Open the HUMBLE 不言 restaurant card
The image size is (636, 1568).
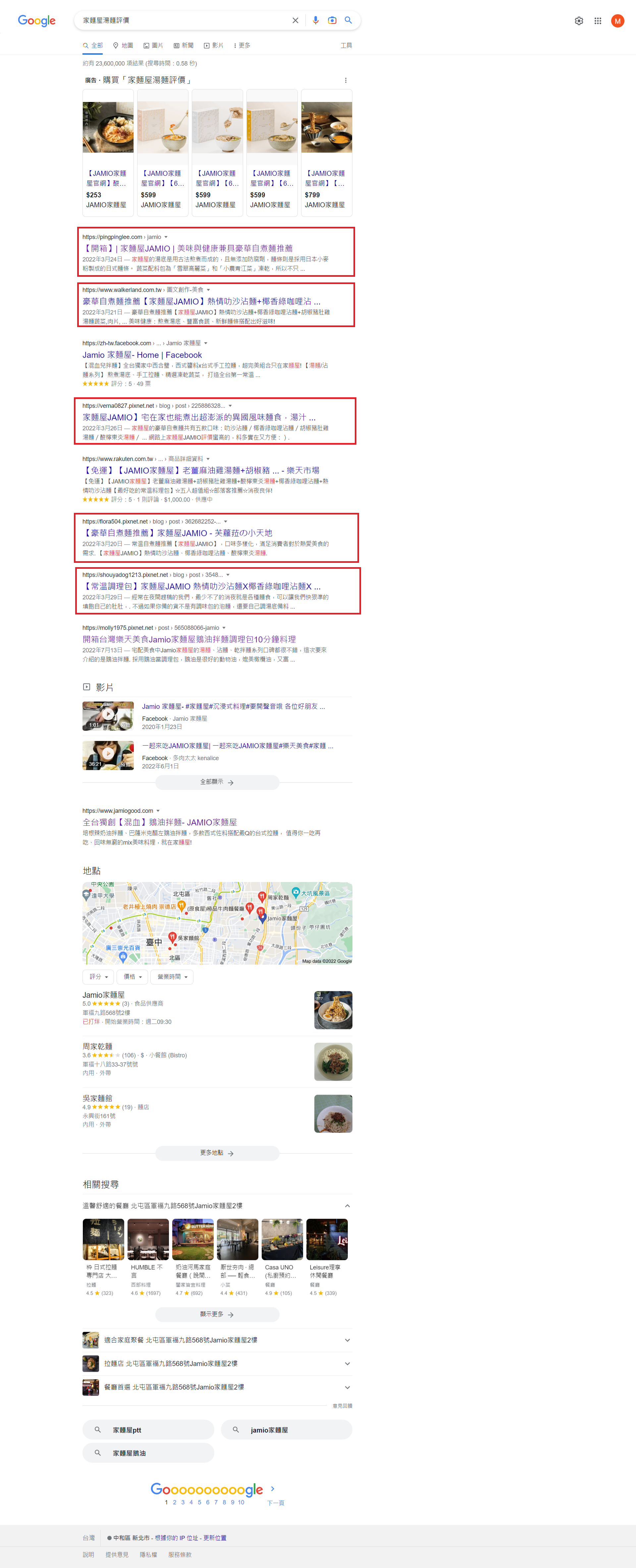(x=148, y=1257)
